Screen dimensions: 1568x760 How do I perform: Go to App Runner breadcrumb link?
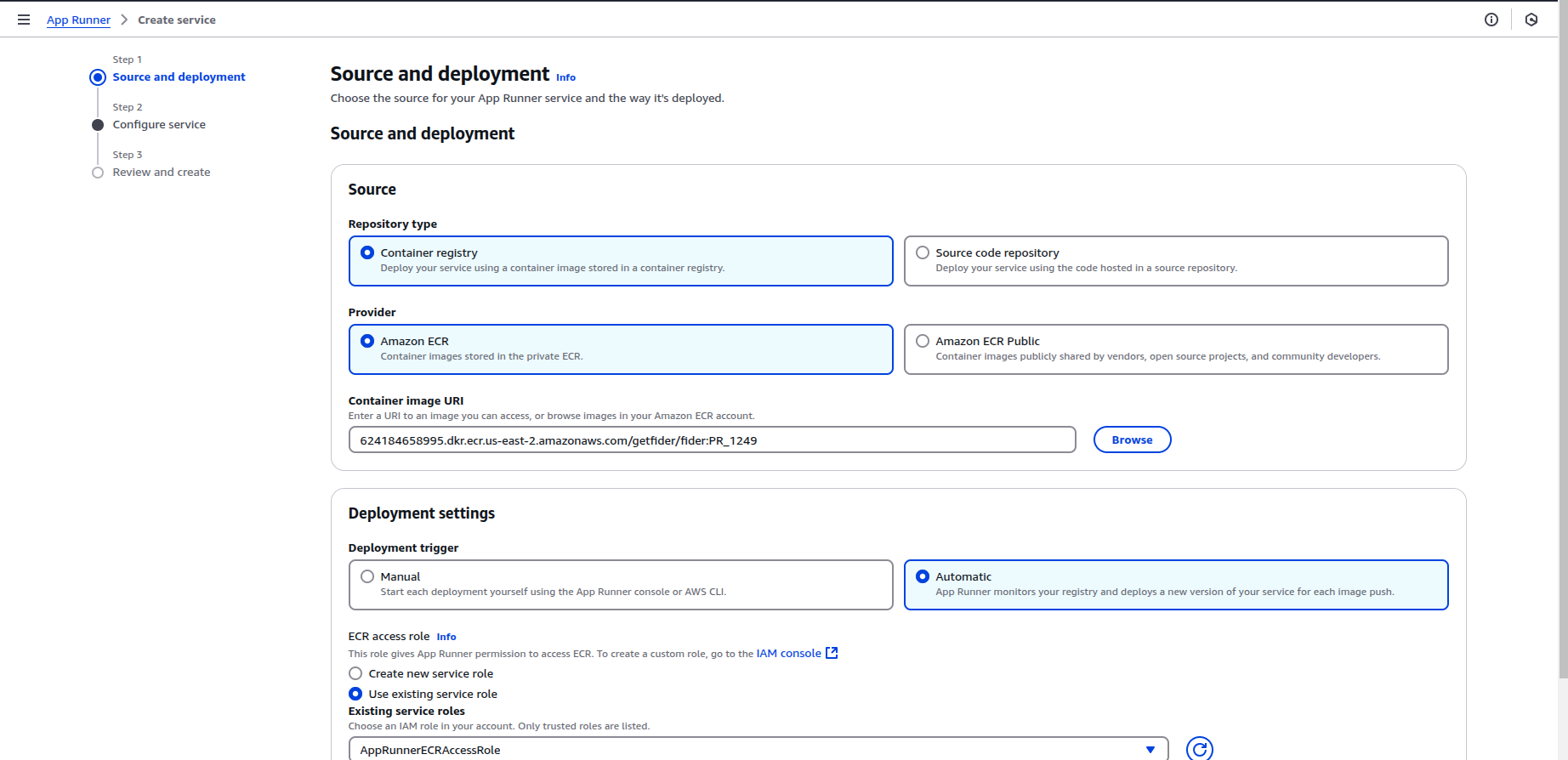pyautogui.click(x=78, y=20)
